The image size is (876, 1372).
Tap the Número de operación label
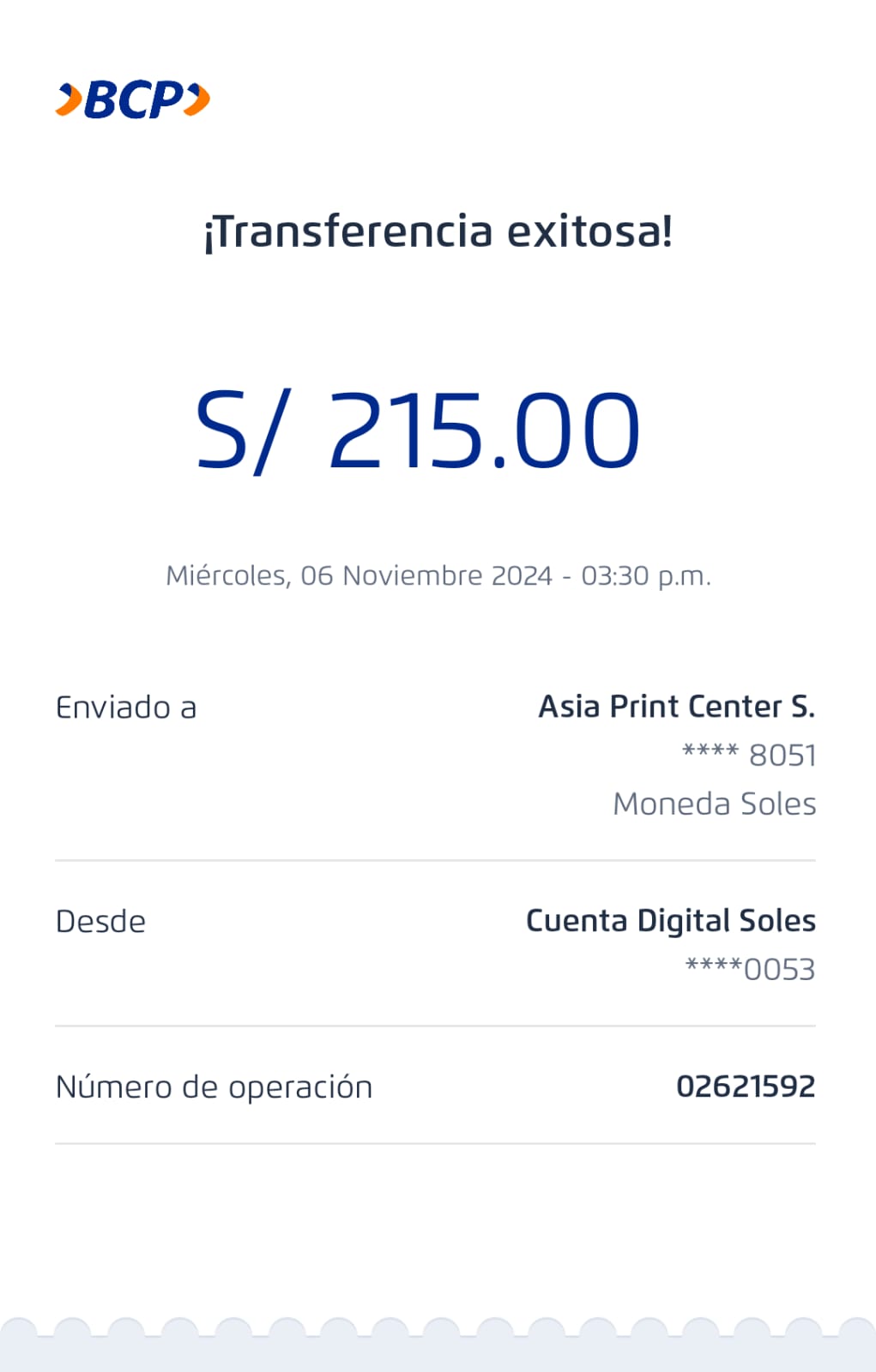[214, 1087]
